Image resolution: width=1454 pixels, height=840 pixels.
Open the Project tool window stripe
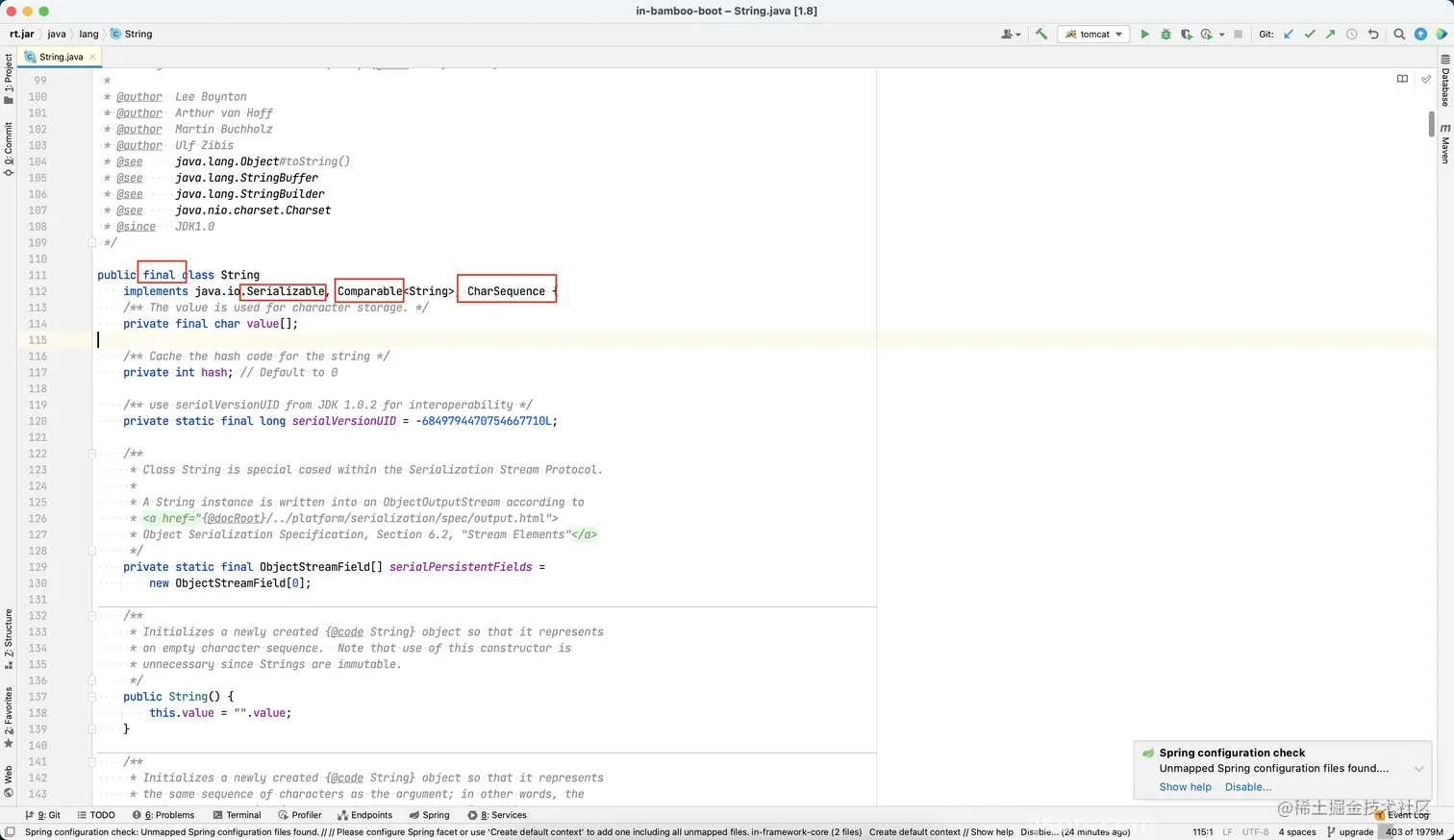pos(9,79)
